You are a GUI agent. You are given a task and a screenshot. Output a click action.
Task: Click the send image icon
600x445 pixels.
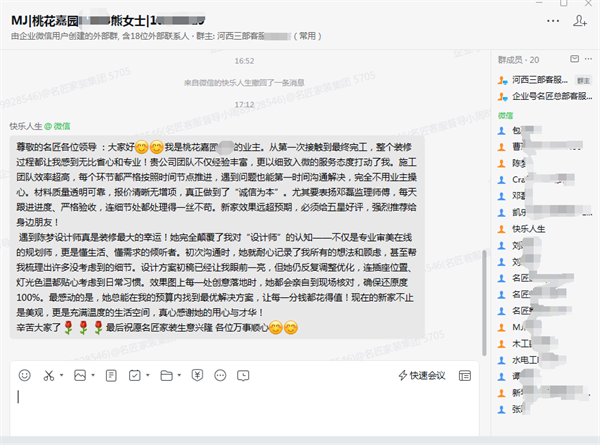pyautogui.click(x=80, y=375)
